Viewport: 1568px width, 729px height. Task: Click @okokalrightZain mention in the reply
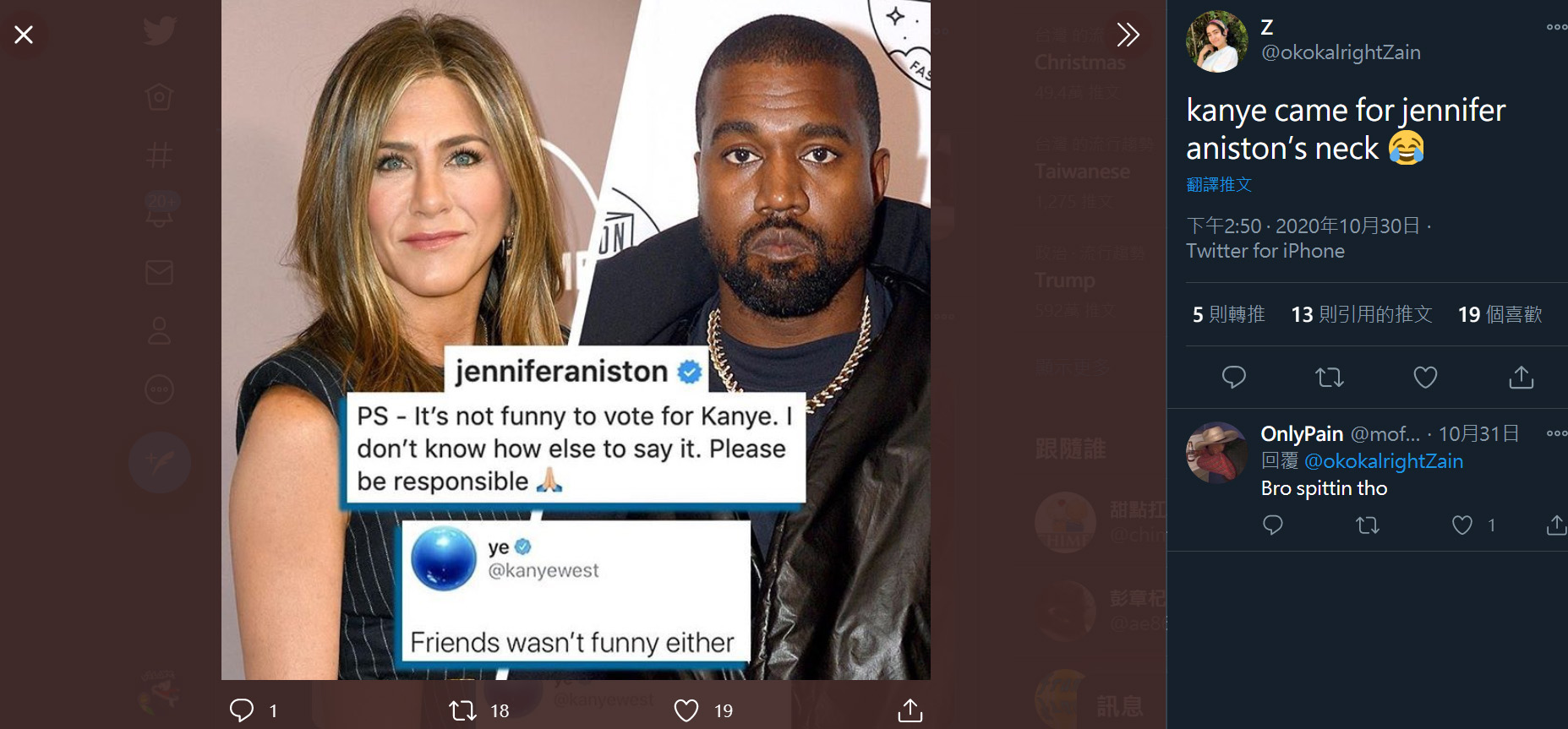point(1384,461)
